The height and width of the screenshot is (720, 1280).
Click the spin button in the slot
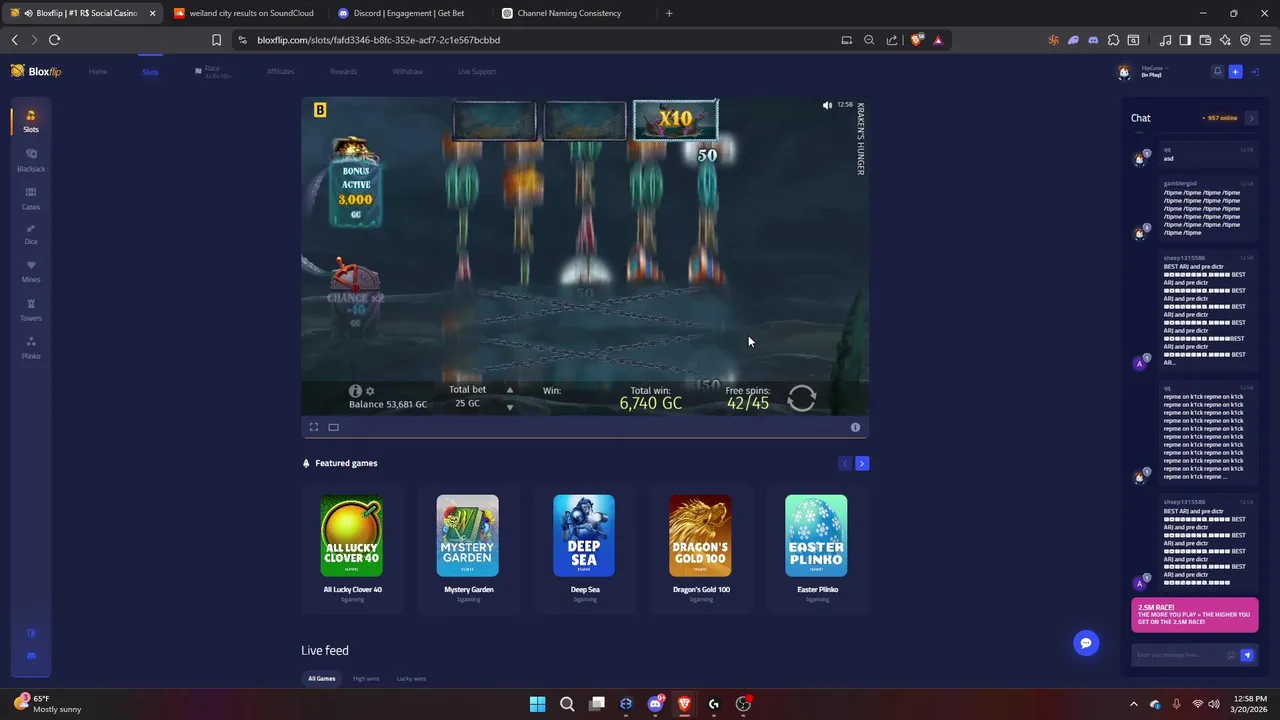(x=802, y=399)
